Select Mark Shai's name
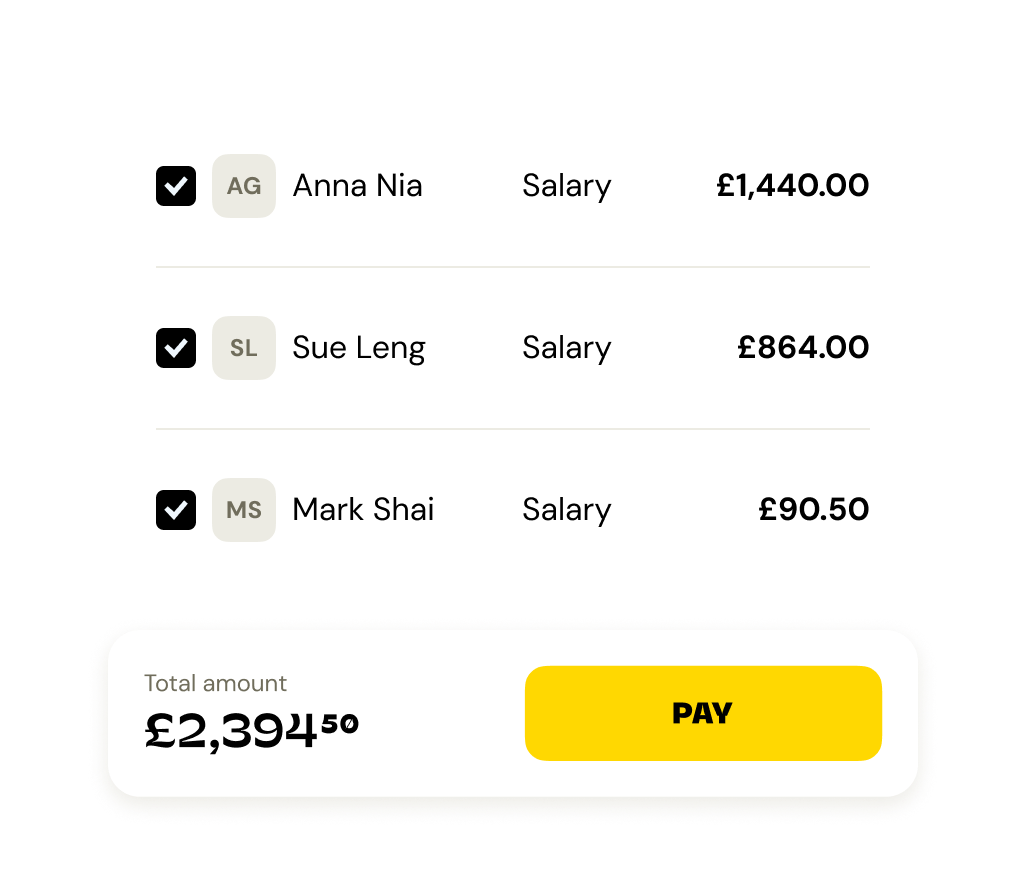This screenshot has width=1026, height=880. (x=362, y=510)
